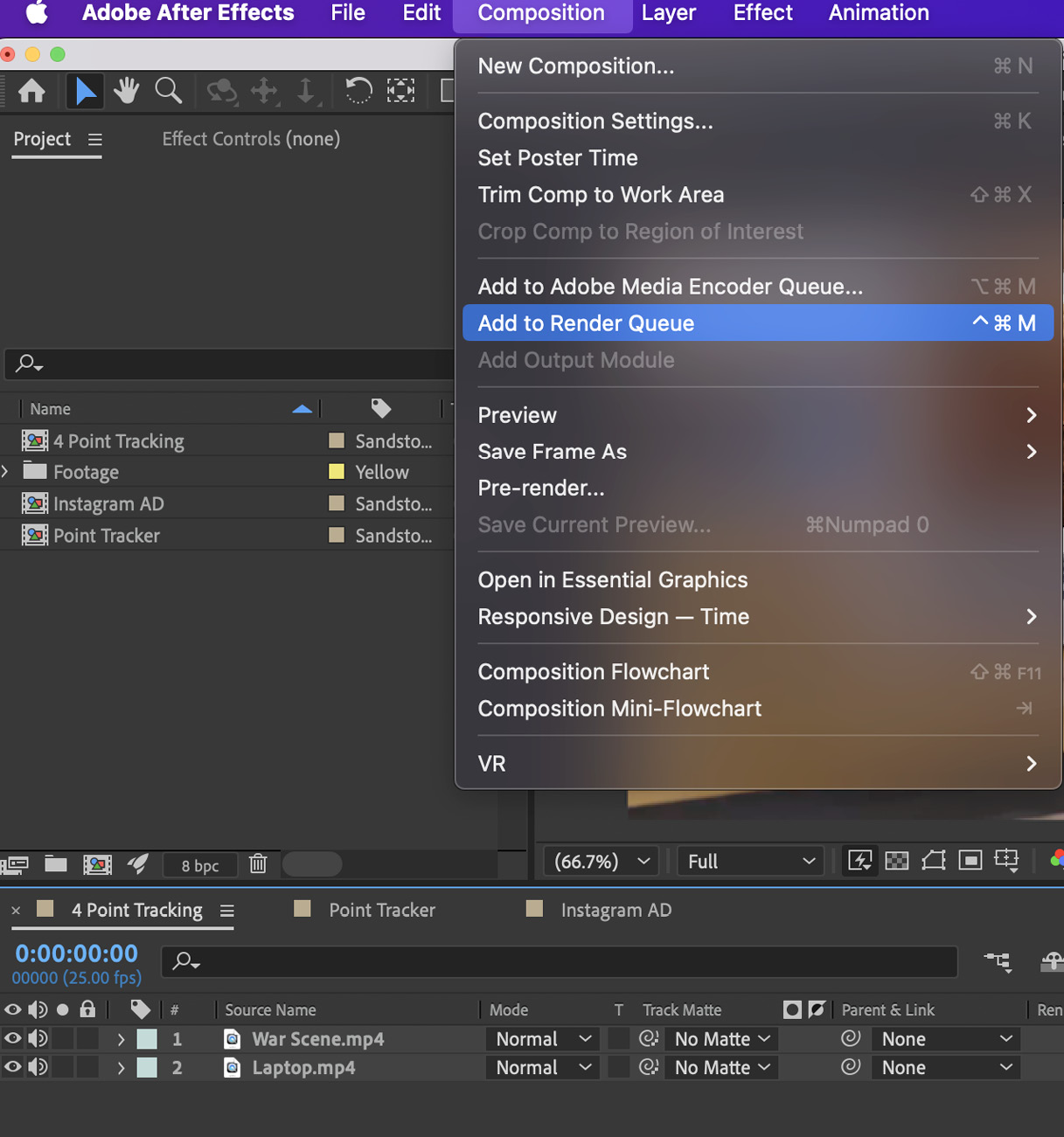1064x1137 pixels.
Task: Expand the Footage folder
Action: 6,472
